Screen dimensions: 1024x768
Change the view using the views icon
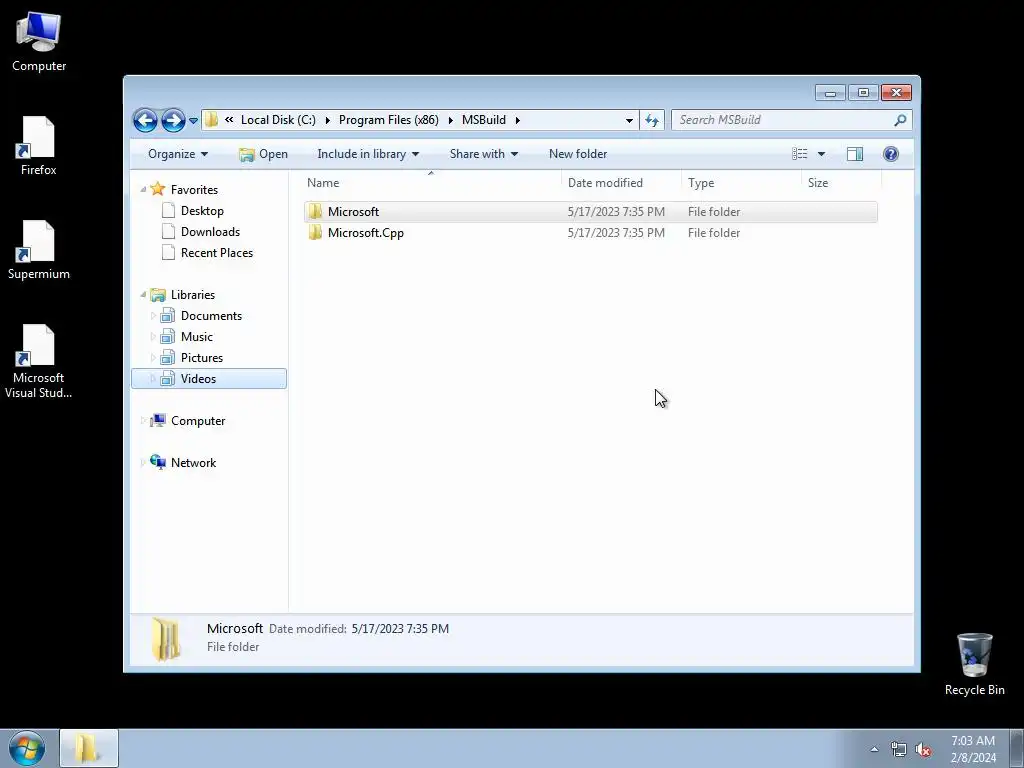(x=799, y=154)
